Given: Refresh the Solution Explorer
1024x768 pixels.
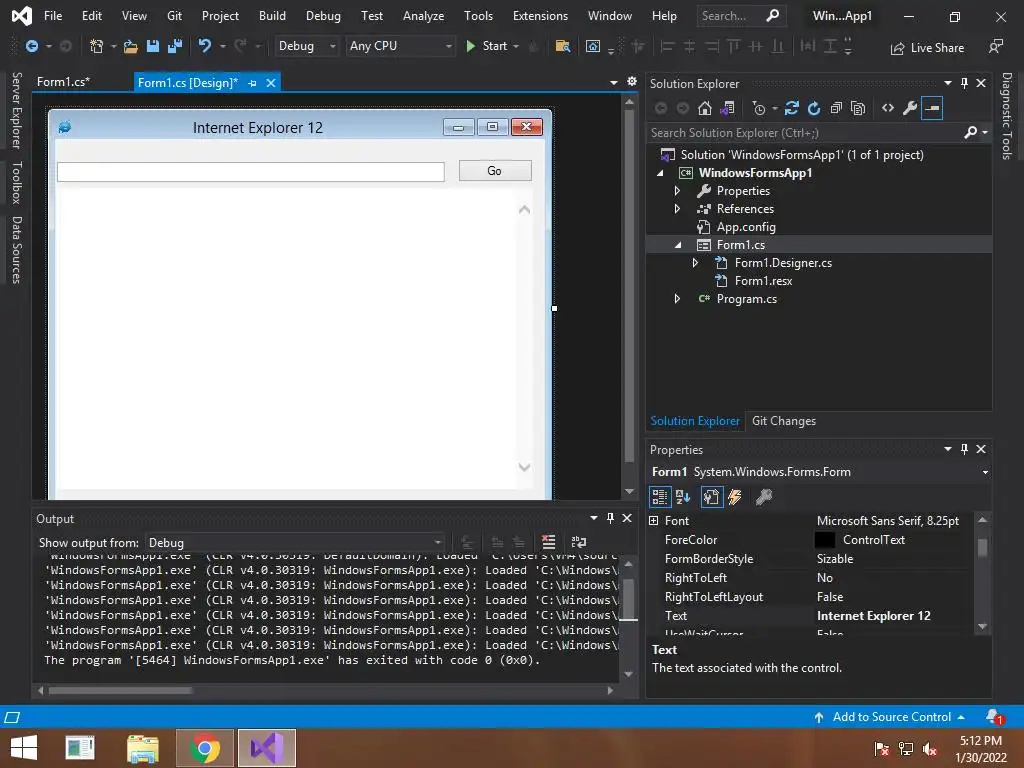Looking at the screenshot, I should pos(814,108).
